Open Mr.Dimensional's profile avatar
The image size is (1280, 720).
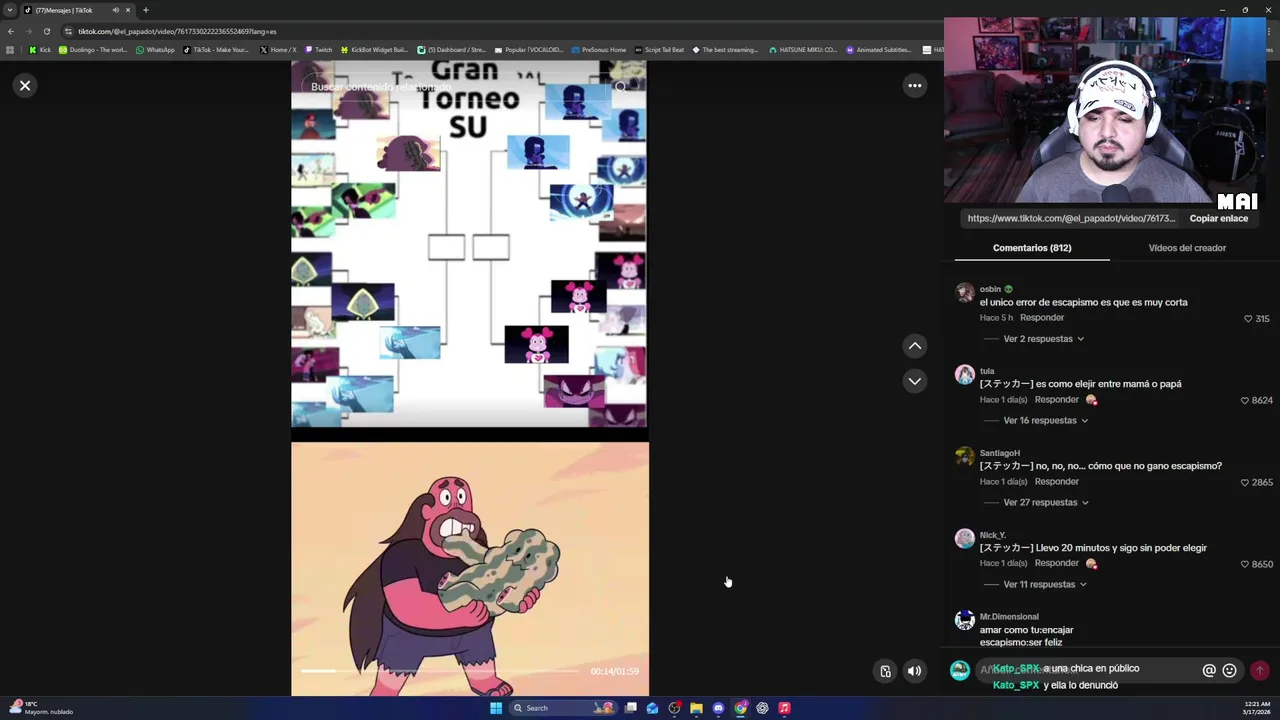point(965,621)
